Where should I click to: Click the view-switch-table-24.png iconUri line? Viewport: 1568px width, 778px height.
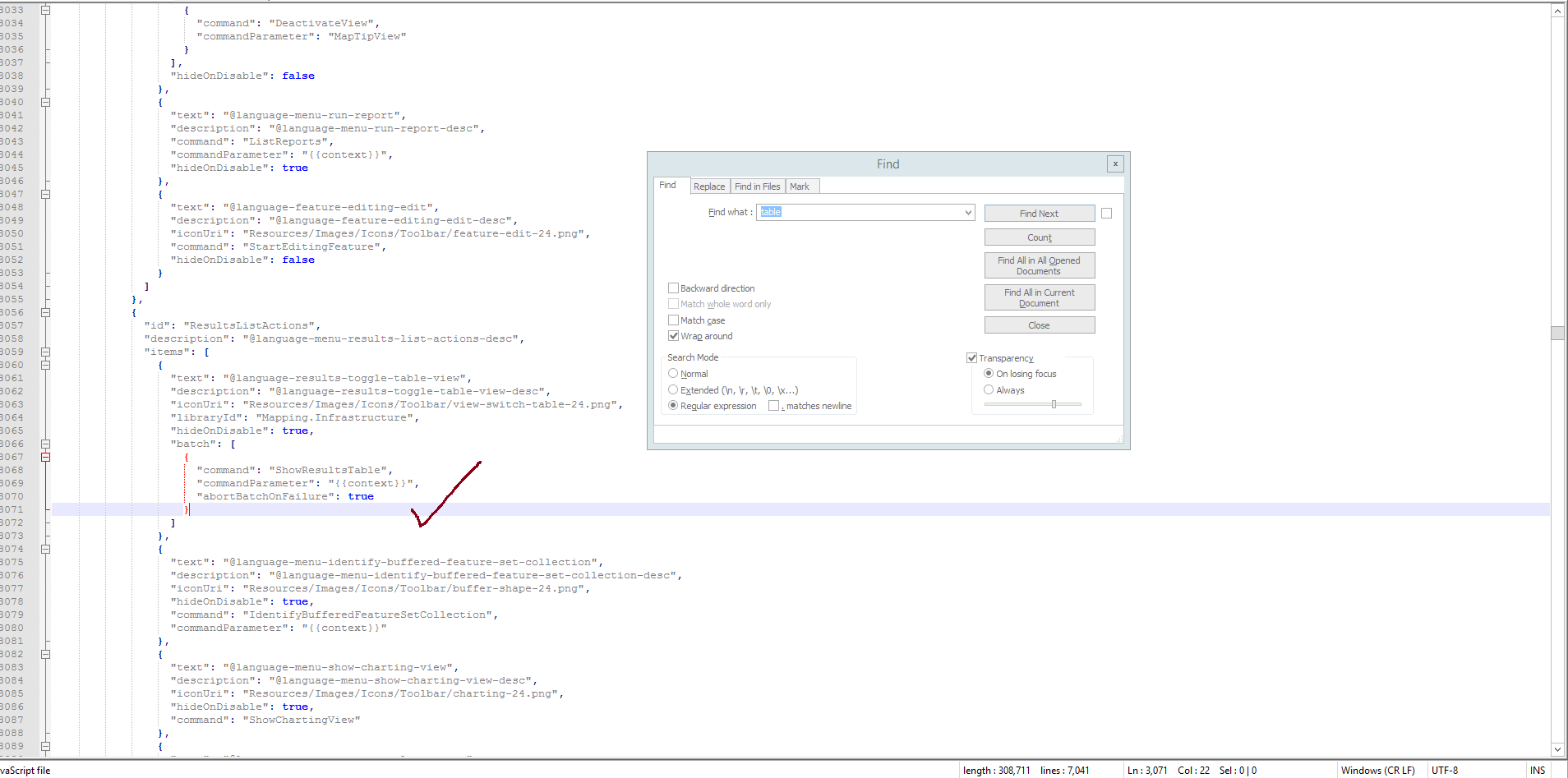[397, 404]
